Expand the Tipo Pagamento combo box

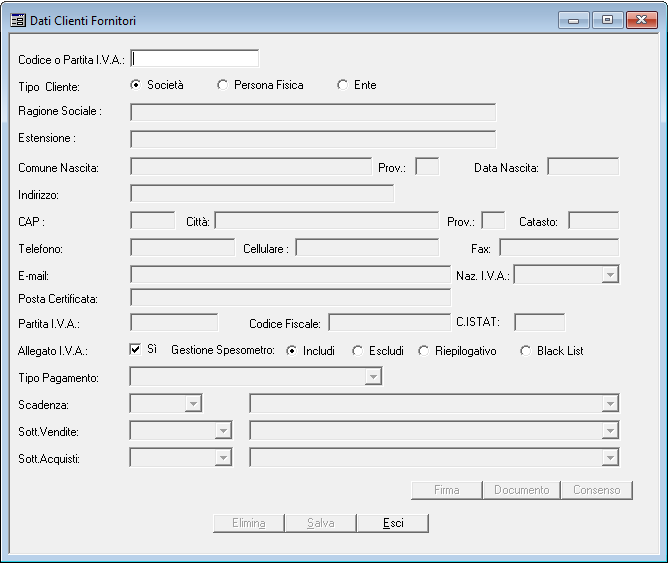pos(373,377)
